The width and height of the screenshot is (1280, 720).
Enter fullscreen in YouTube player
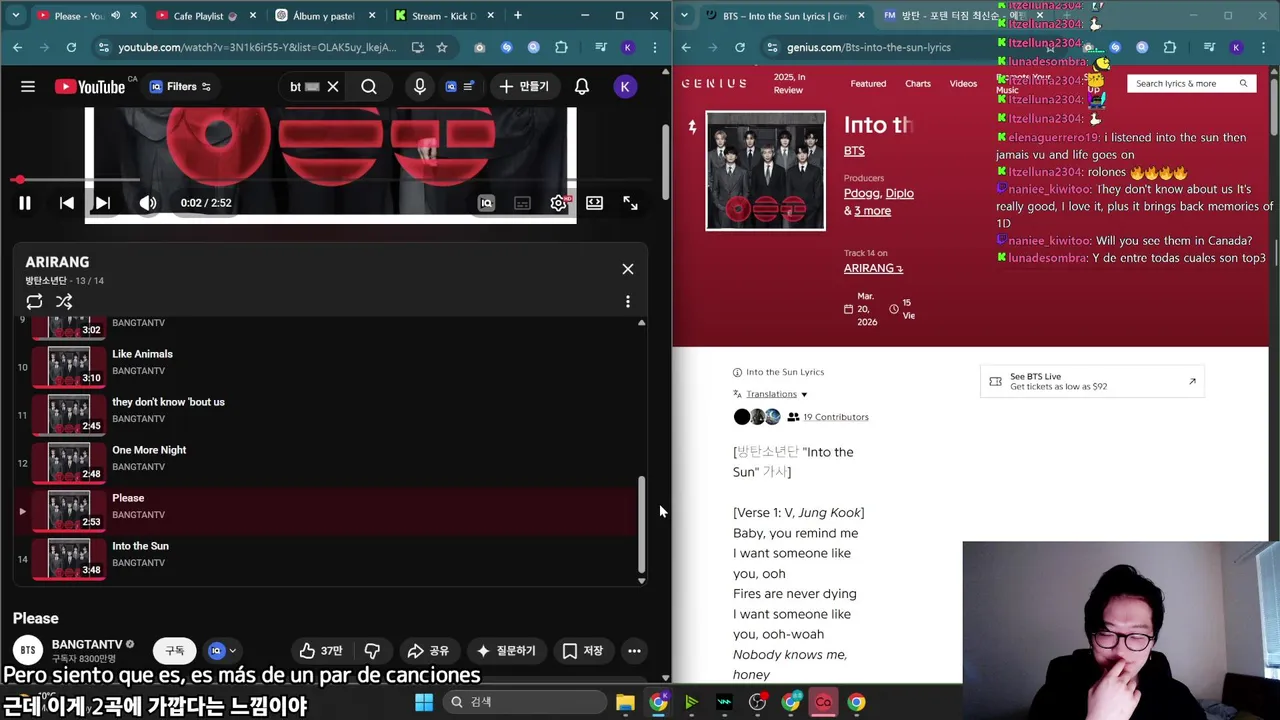point(631,203)
